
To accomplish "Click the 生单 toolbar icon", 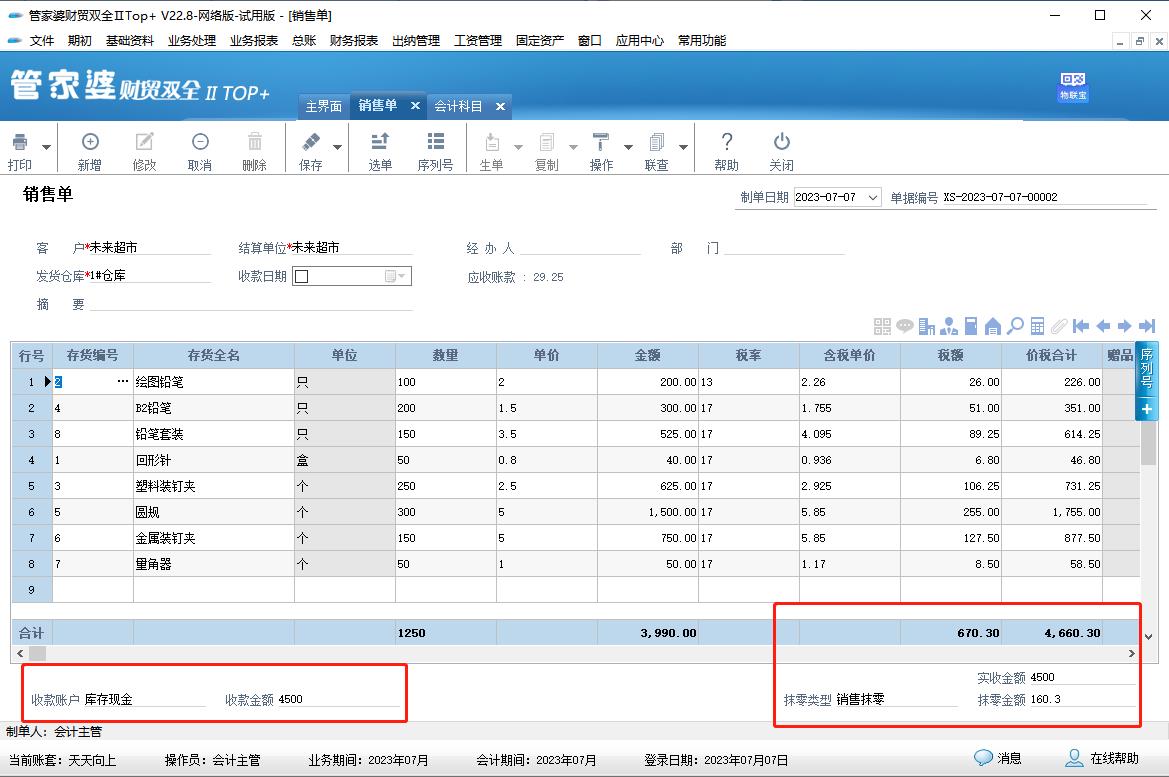I will click(492, 142).
